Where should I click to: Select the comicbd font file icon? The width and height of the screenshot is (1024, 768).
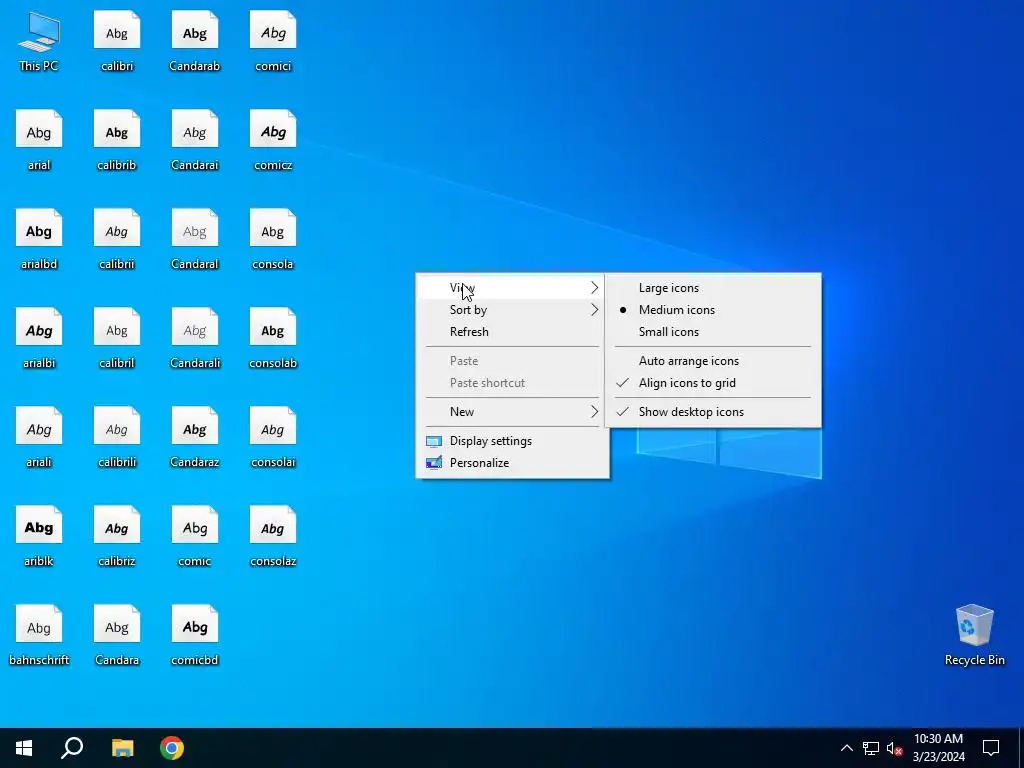[x=195, y=636]
